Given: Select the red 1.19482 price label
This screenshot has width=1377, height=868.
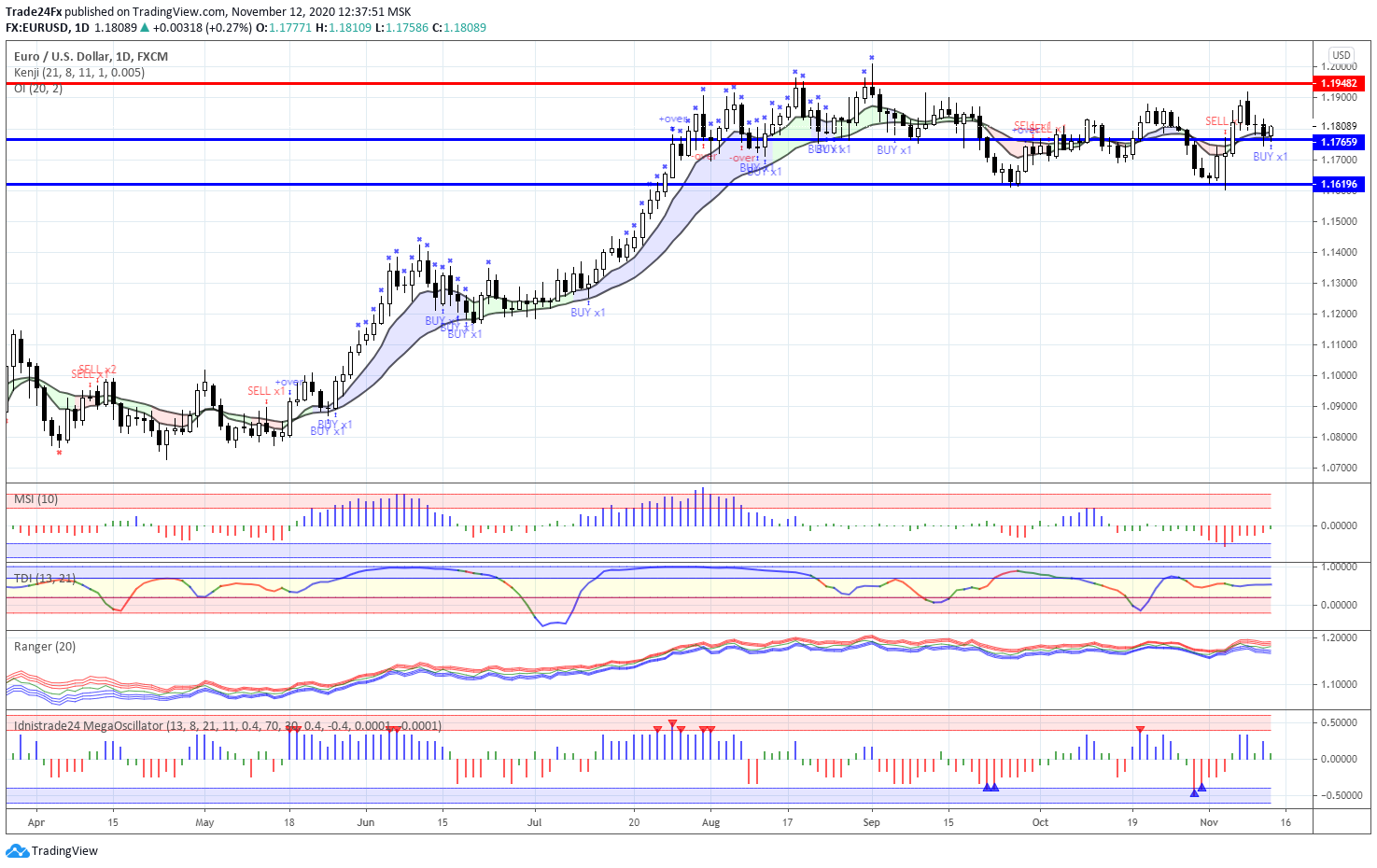Looking at the screenshot, I should click(x=1339, y=84).
